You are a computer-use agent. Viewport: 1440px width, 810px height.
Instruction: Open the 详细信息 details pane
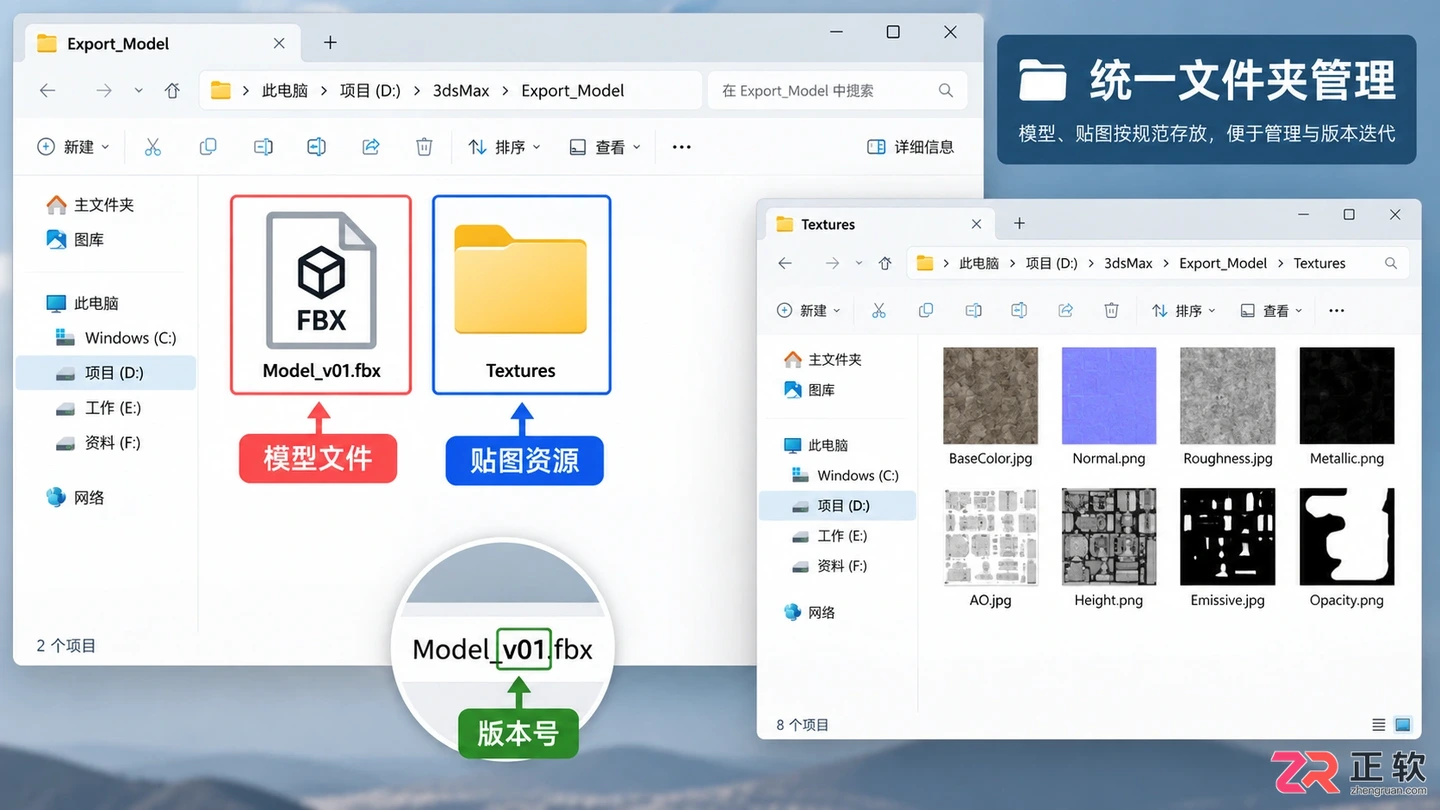[x=910, y=147]
